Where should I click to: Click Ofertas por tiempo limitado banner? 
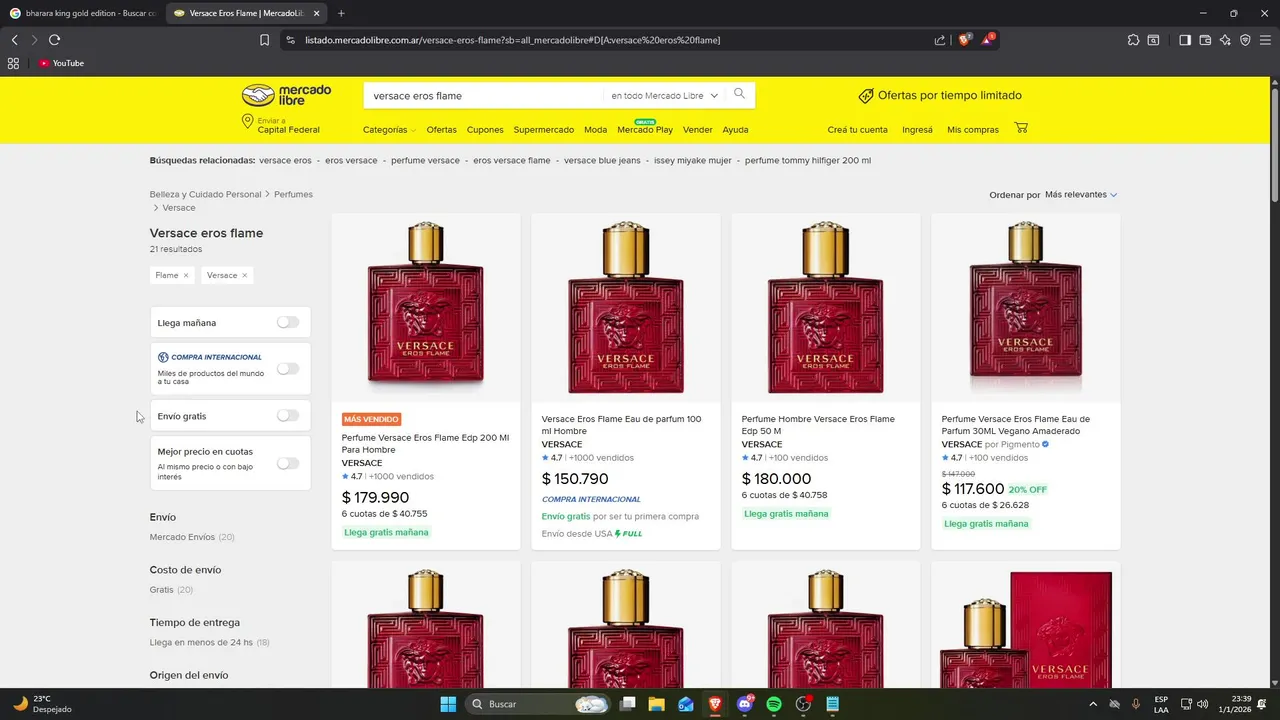pyautogui.click(x=940, y=96)
